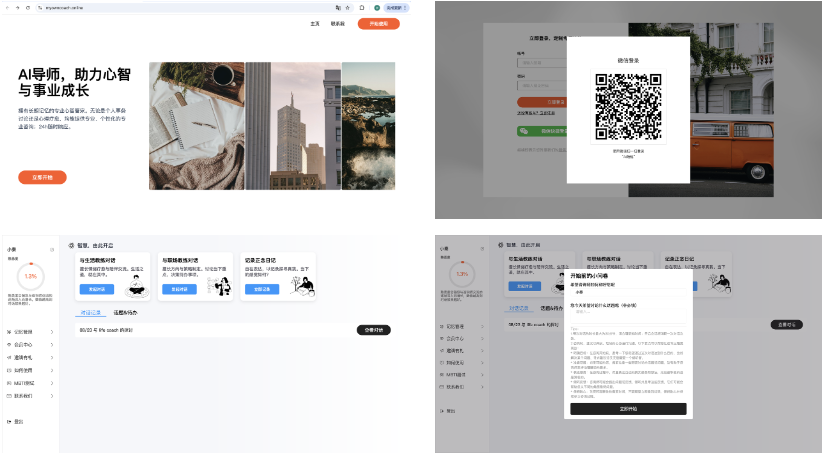822x453 pixels.
Task: Select the 对话记录 tab in the dimmed dashboard
Action: [519, 308]
